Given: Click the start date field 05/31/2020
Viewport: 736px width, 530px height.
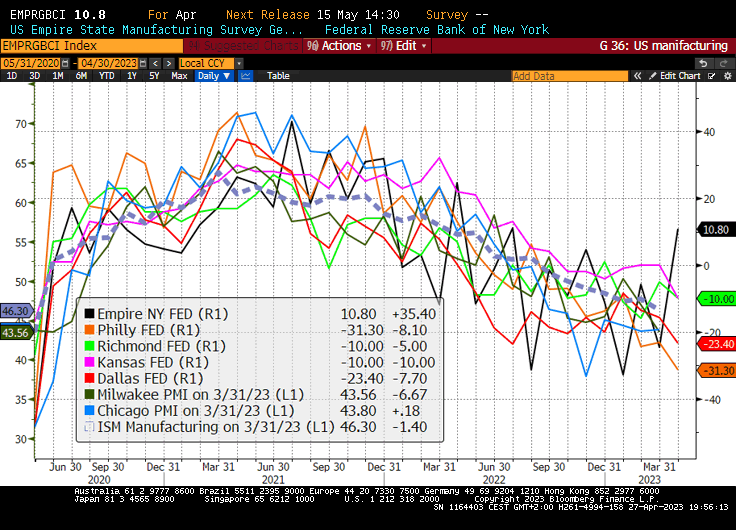Looking at the screenshot, I should coord(31,63).
